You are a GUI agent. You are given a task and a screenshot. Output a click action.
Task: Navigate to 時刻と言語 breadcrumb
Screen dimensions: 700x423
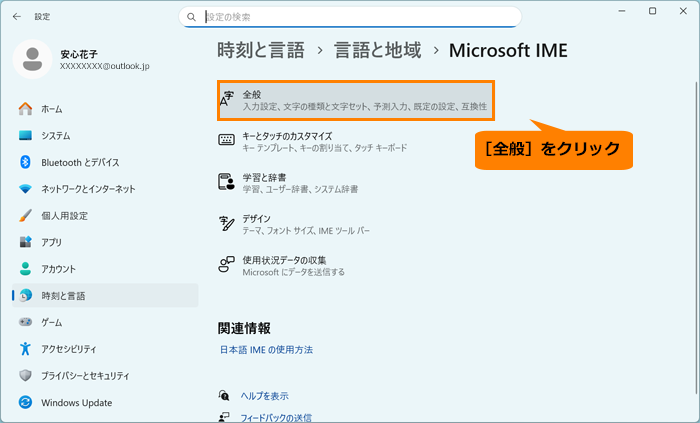pos(261,50)
